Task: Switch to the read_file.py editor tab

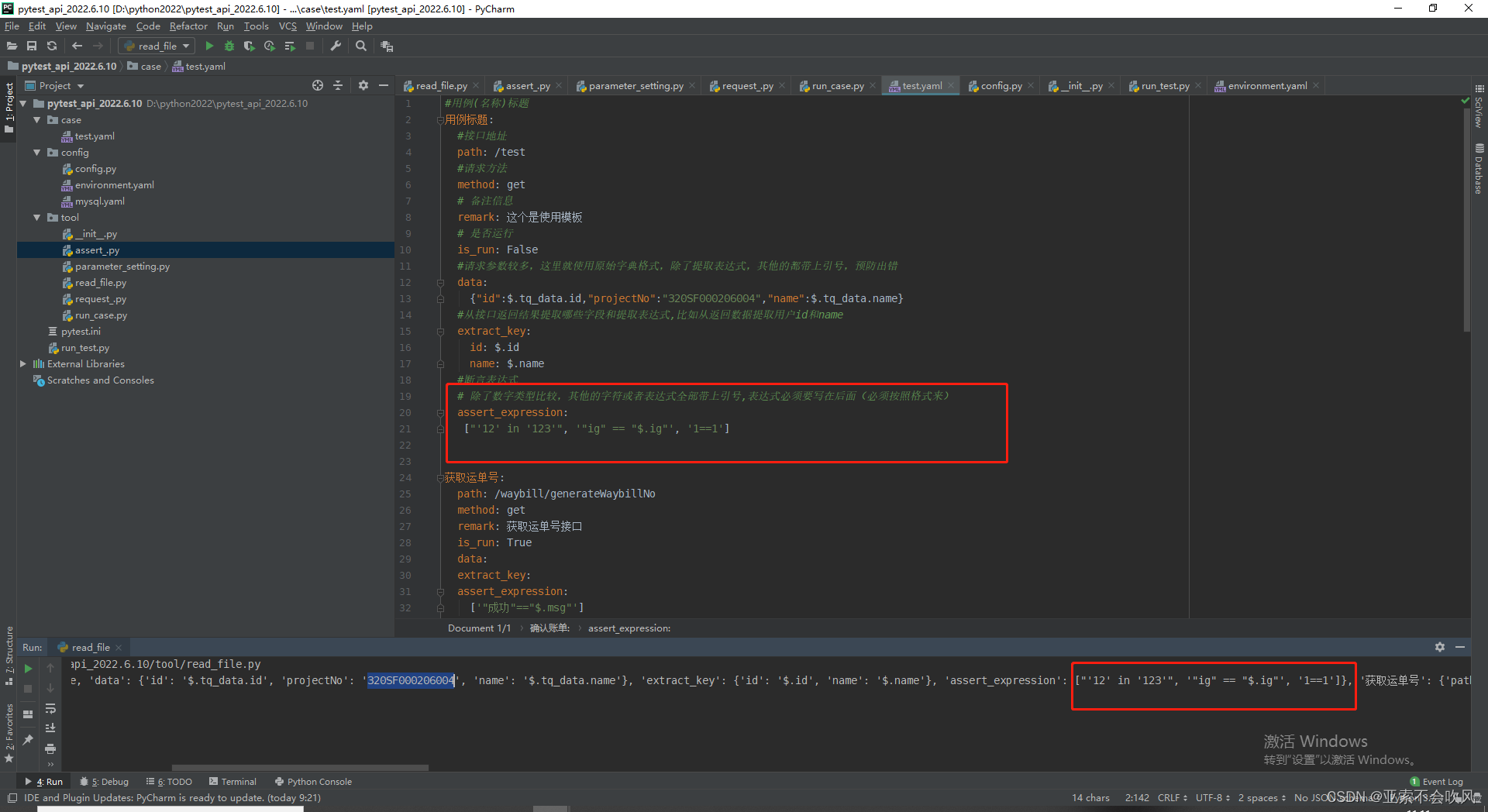Action: tap(441, 86)
